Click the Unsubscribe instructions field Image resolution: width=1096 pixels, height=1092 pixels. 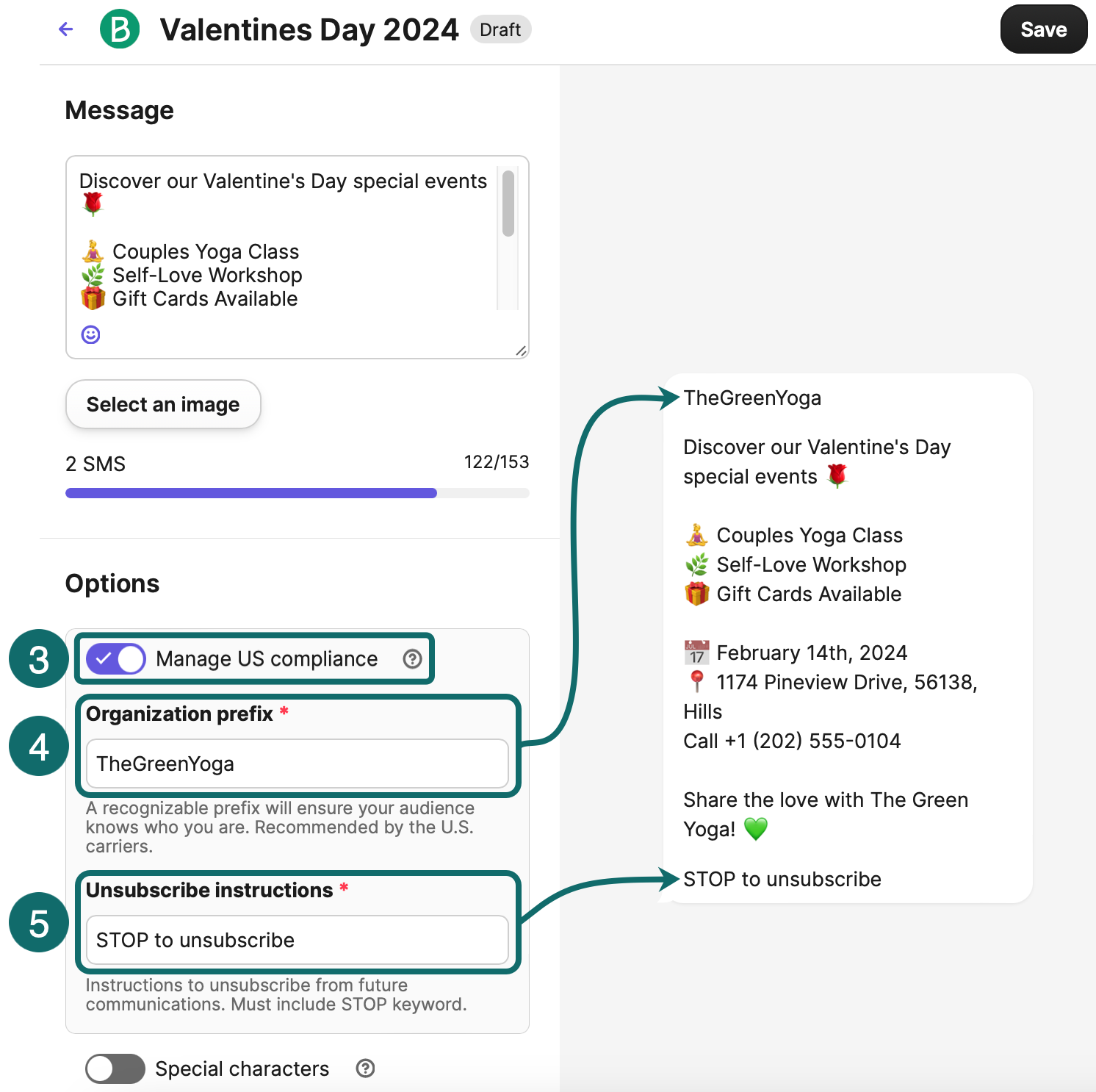[297, 940]
